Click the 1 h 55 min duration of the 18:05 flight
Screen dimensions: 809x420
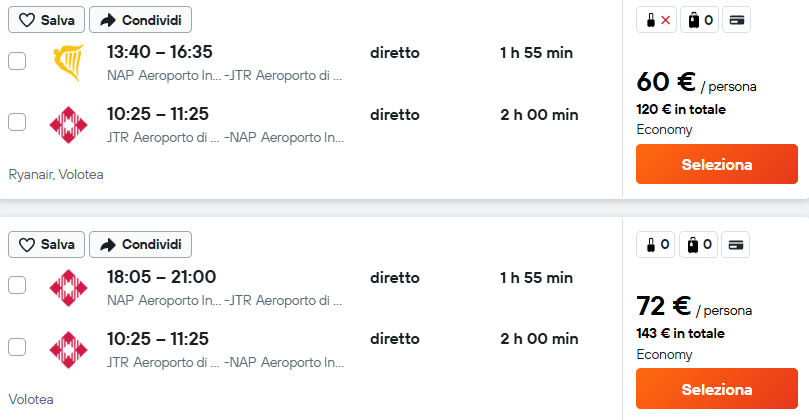point(537,278)
